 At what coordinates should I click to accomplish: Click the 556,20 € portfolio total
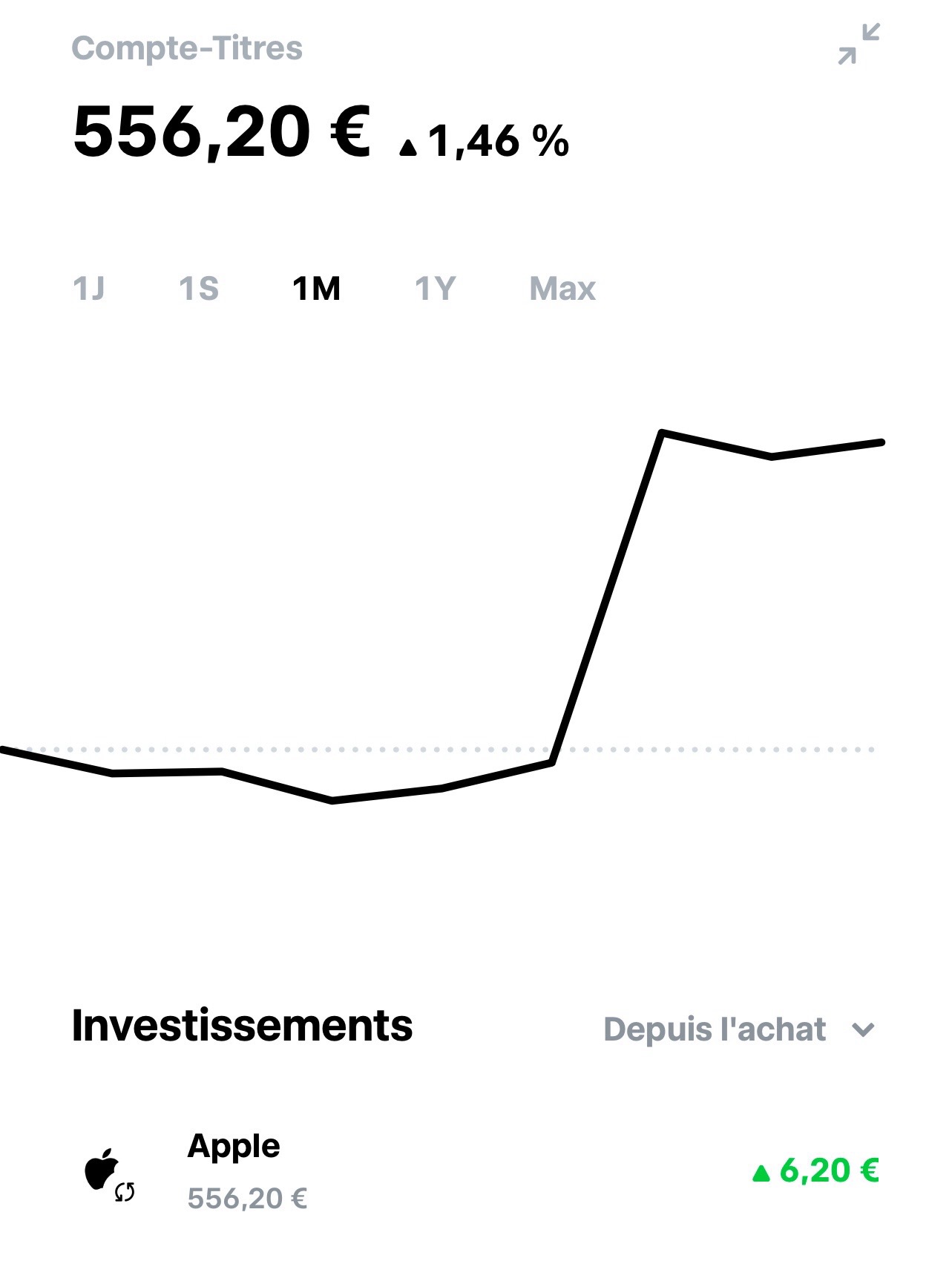coord(221,132)
